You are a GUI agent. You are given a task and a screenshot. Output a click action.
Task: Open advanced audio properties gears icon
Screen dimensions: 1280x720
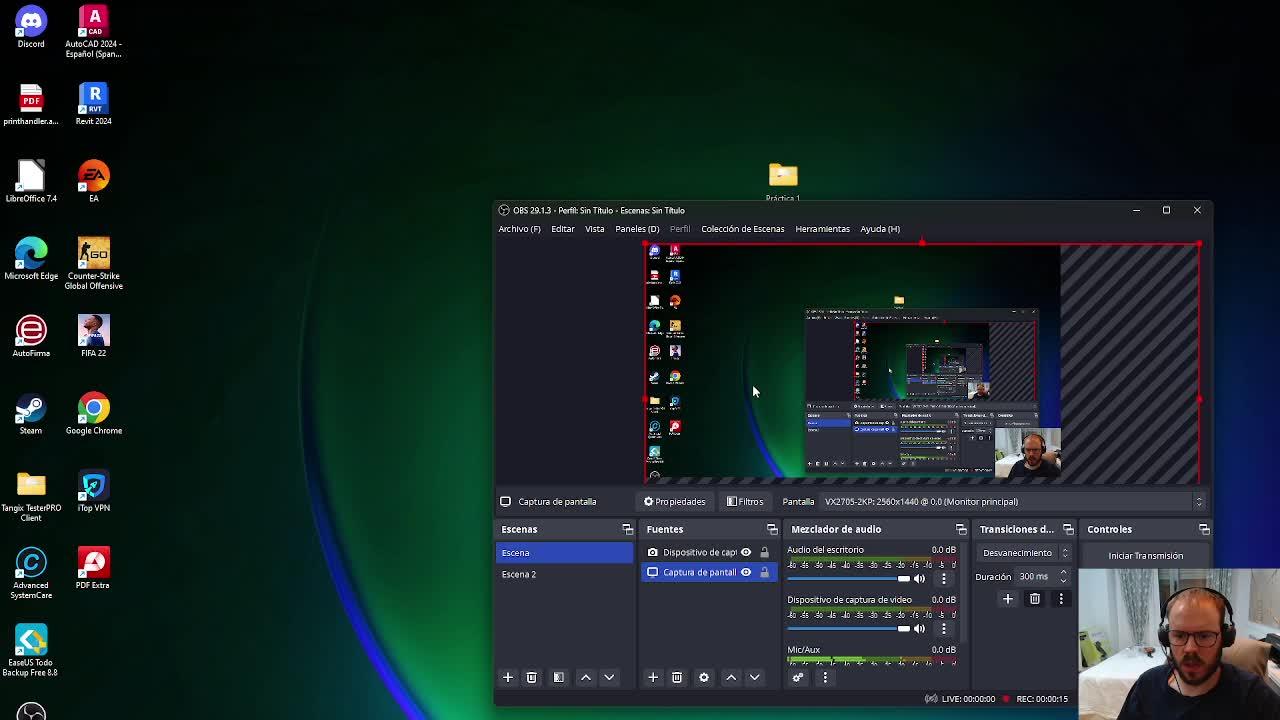[x=798, y=677]
